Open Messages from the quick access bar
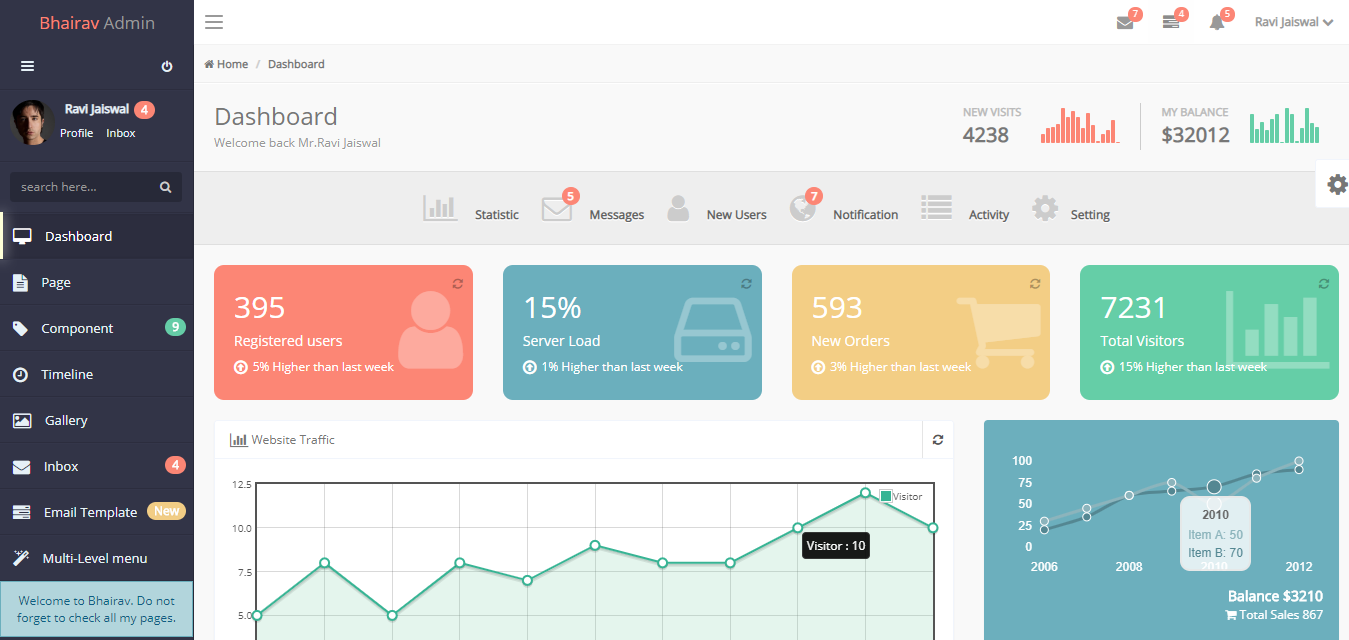The image size is (1349, 640). 558,208
